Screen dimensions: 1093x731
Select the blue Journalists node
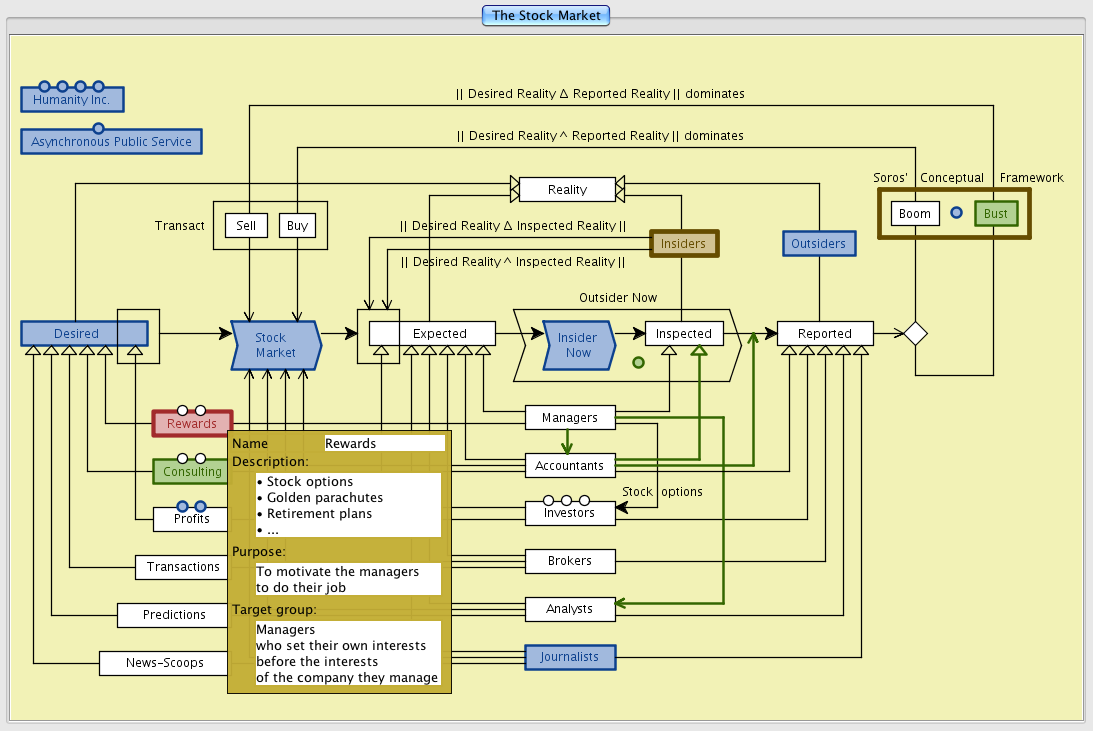click(x=569, y=657)
